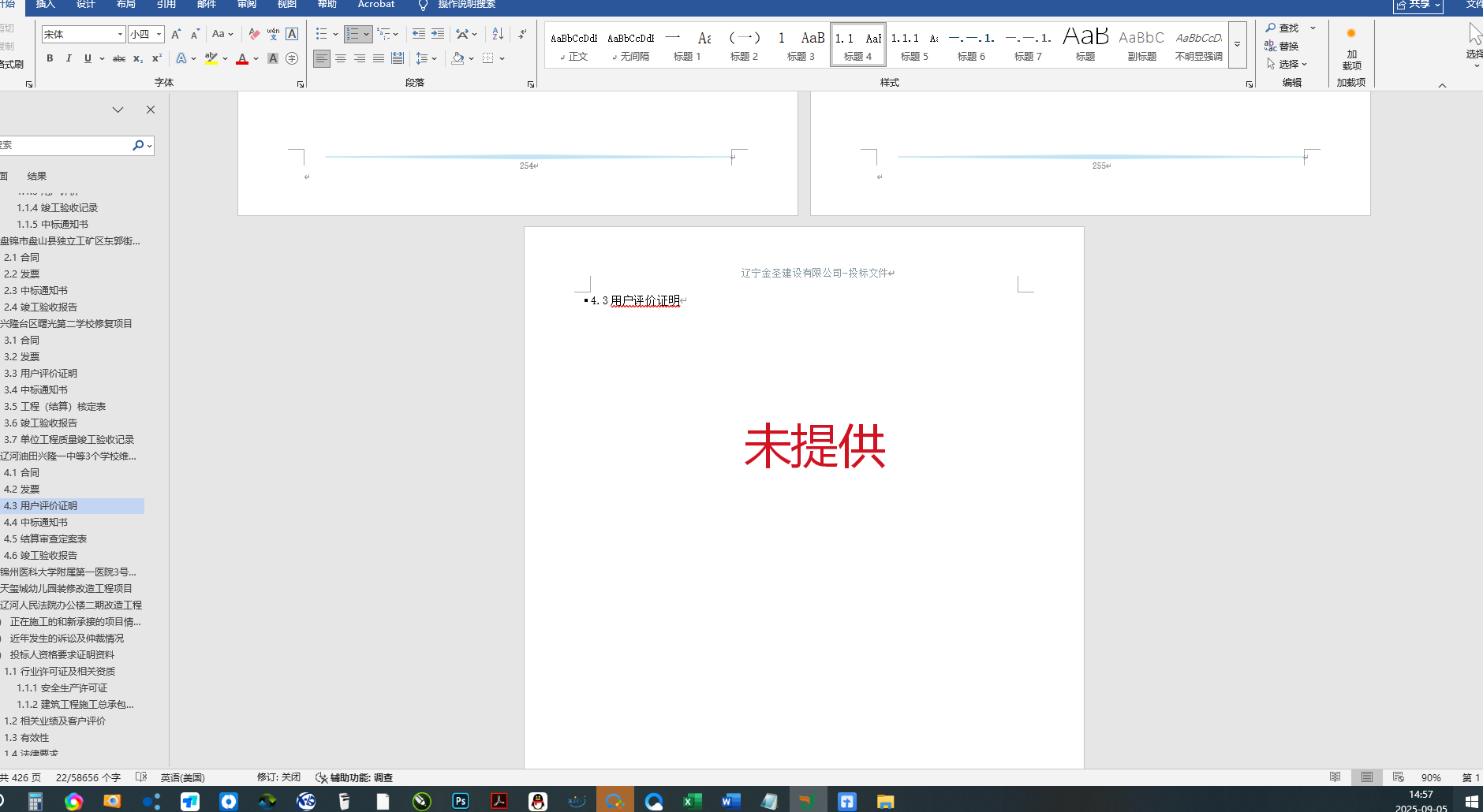Sort the selected text

click(498, 34)
